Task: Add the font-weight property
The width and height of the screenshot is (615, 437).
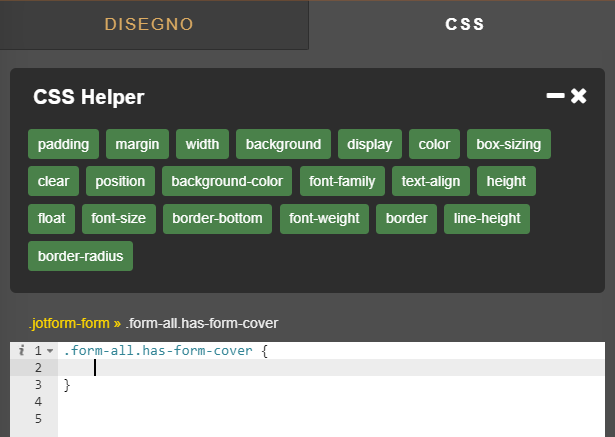Action: pos(326,218)
